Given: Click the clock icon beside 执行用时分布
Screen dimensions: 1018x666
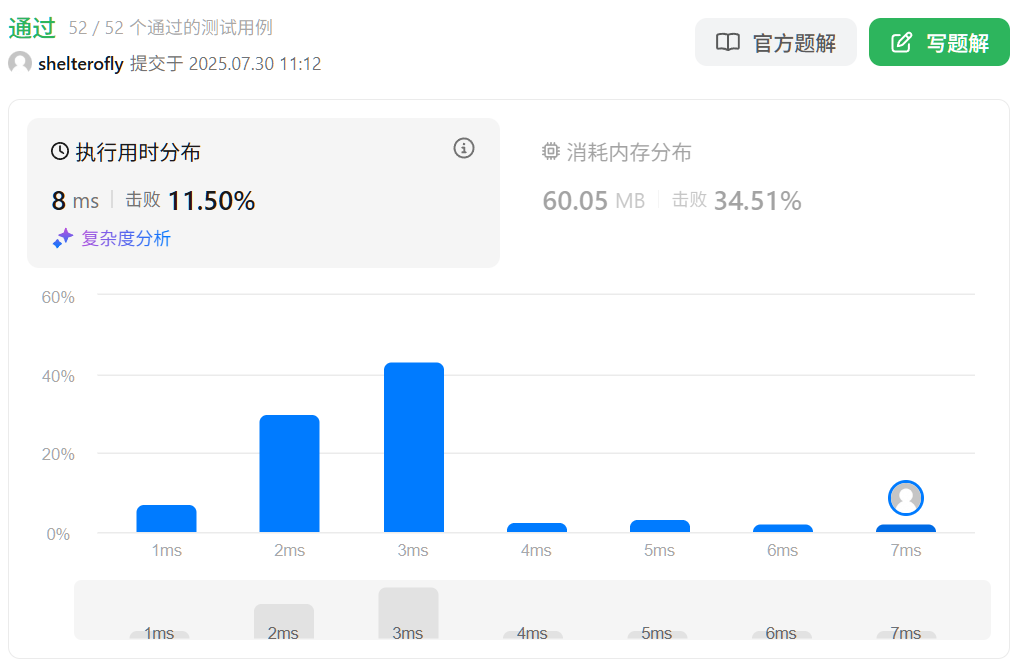Looking at the screenshot, I should coord(60,152).
